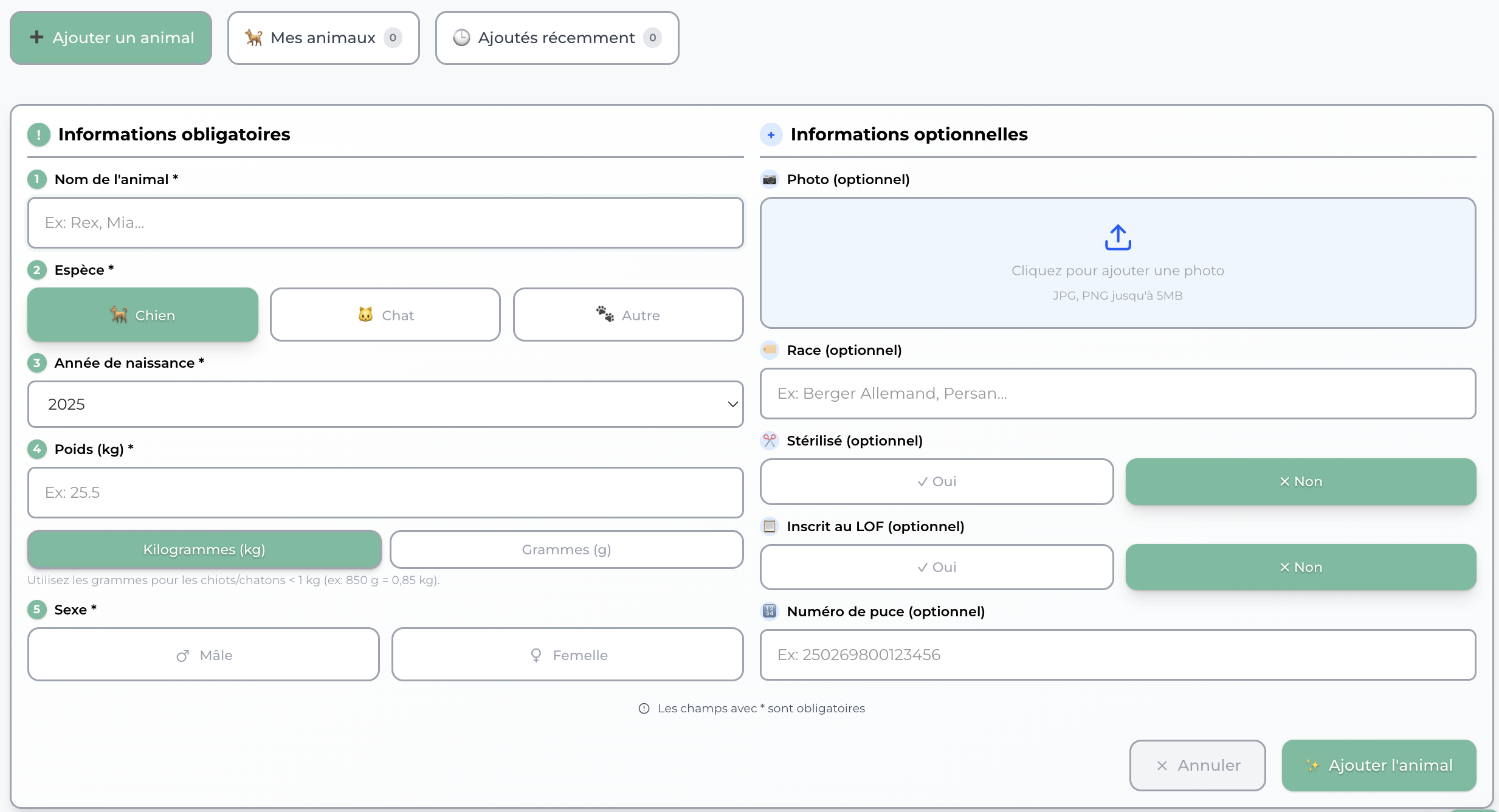Click the notepad icon beside Inscrit au LOF
1499x812 pixels.
tap(770, 526)
